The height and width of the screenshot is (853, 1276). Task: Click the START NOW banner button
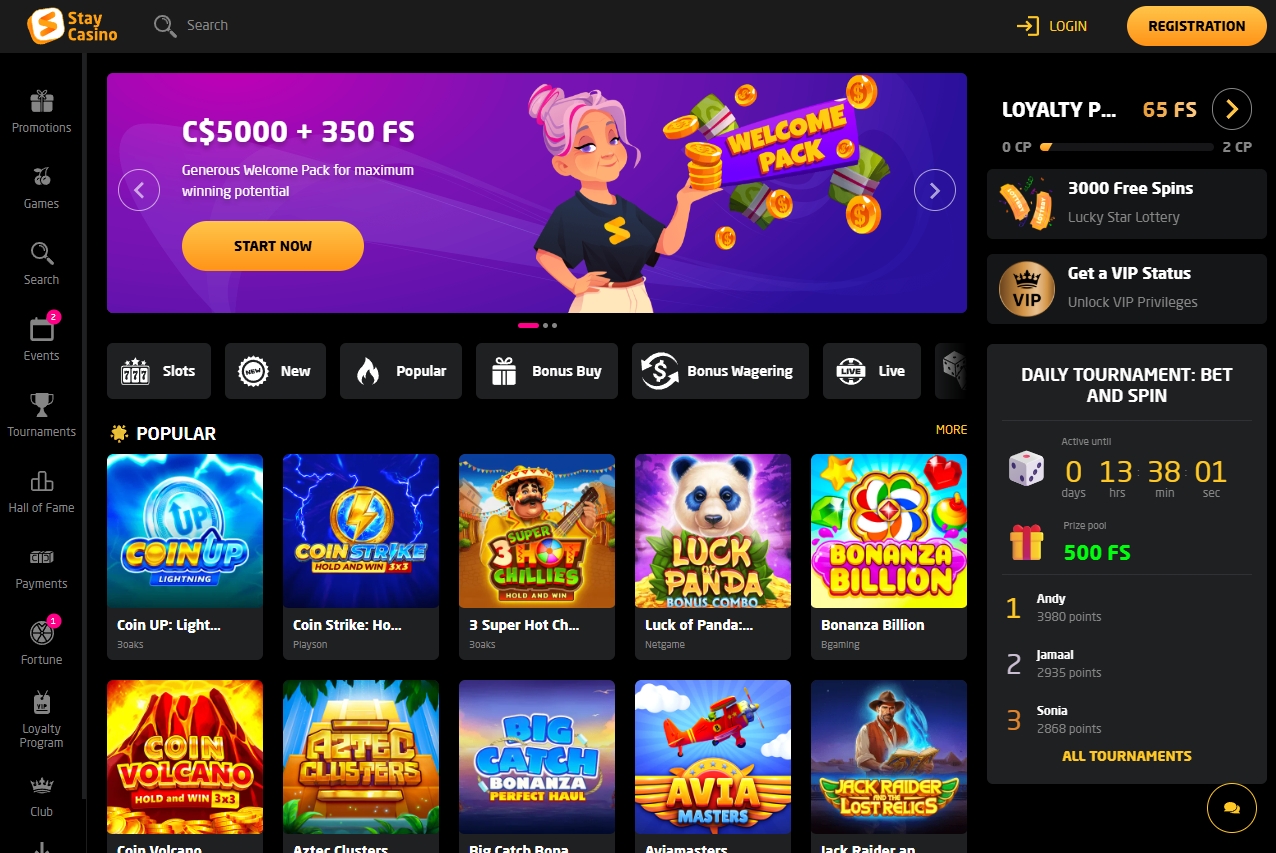click(x=273, y=246)
